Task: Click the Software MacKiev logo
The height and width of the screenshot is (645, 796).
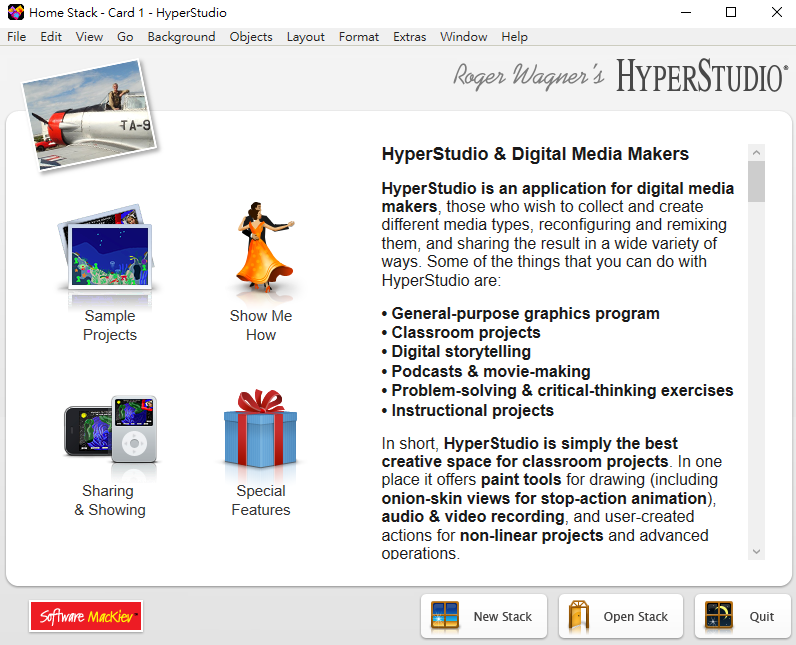Action: 86,616
